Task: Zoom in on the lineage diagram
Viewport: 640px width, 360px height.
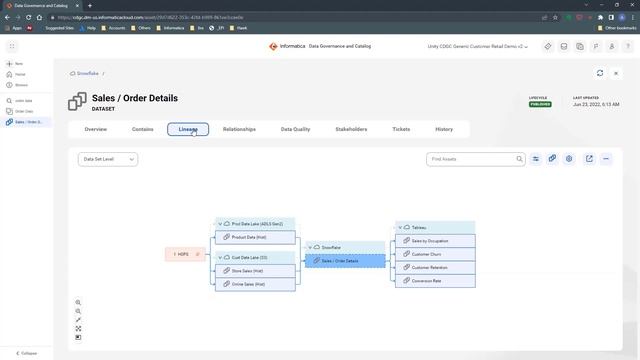Action: (x=78, y=302)
